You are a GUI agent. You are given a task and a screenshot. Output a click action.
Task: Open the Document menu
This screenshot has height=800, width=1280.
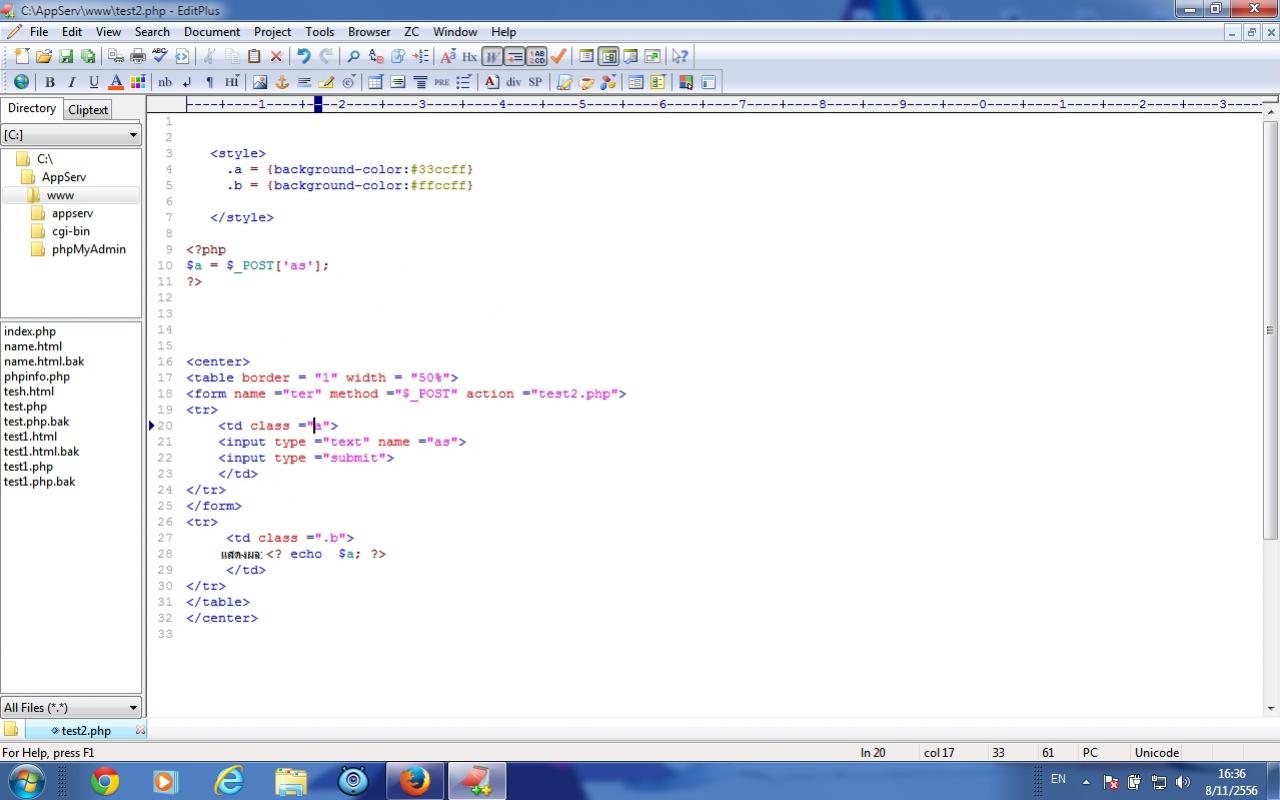point(212,32)
